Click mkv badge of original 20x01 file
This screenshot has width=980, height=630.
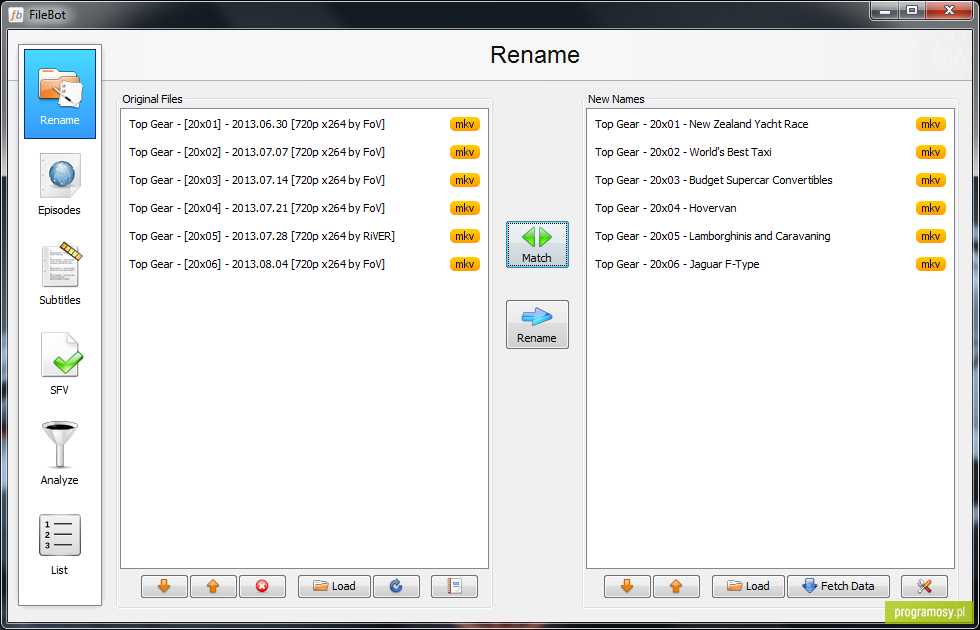(x=464, y=124)
